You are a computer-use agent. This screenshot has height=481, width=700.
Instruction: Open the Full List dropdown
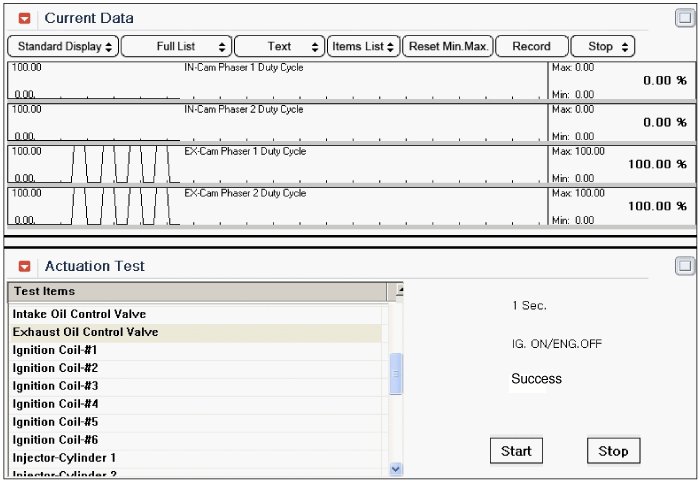coord(176,46)
